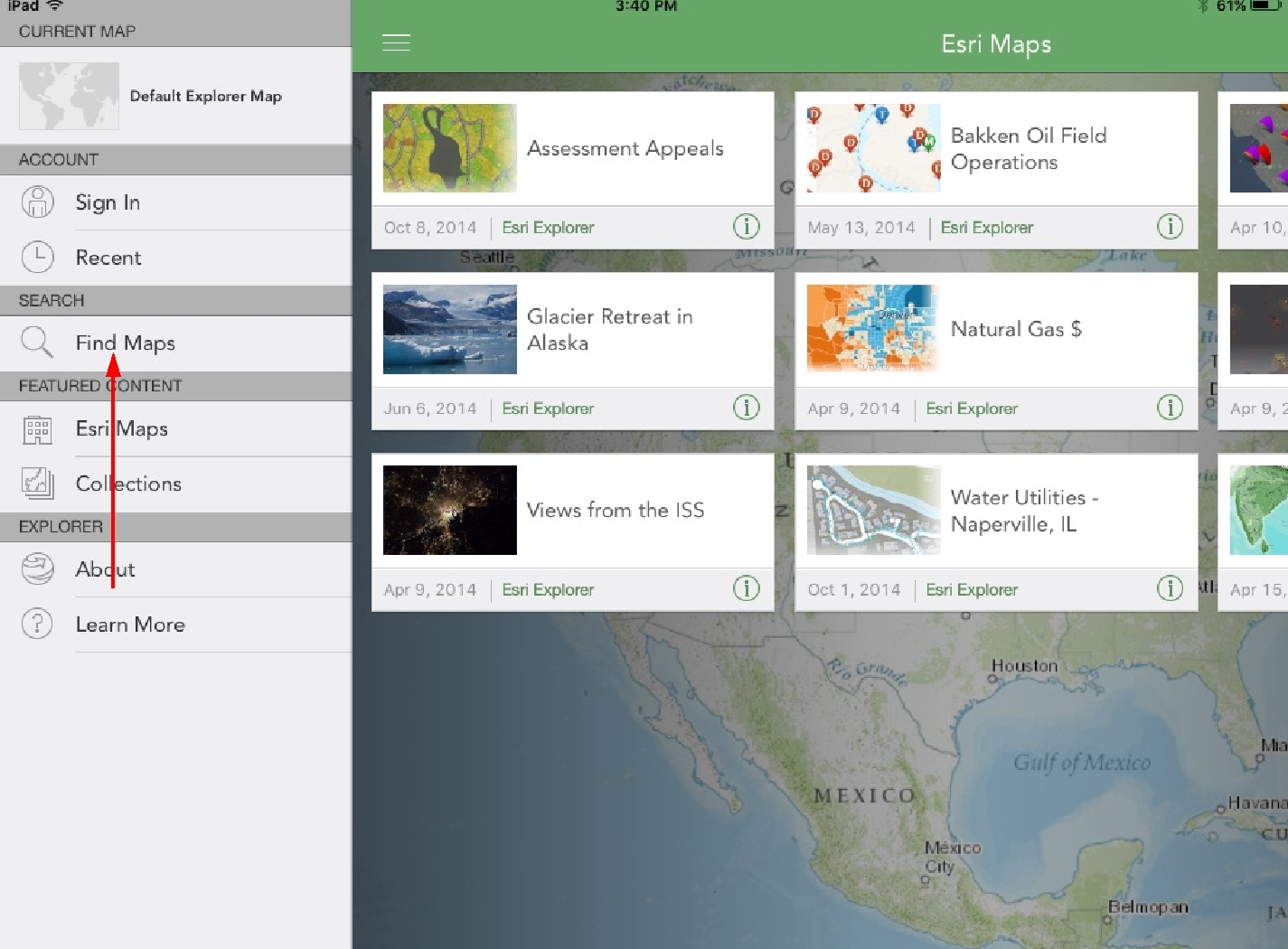Open the Recent menu entry
The height and width of the screenshot is (949, 1288).
tap(176, 258)
